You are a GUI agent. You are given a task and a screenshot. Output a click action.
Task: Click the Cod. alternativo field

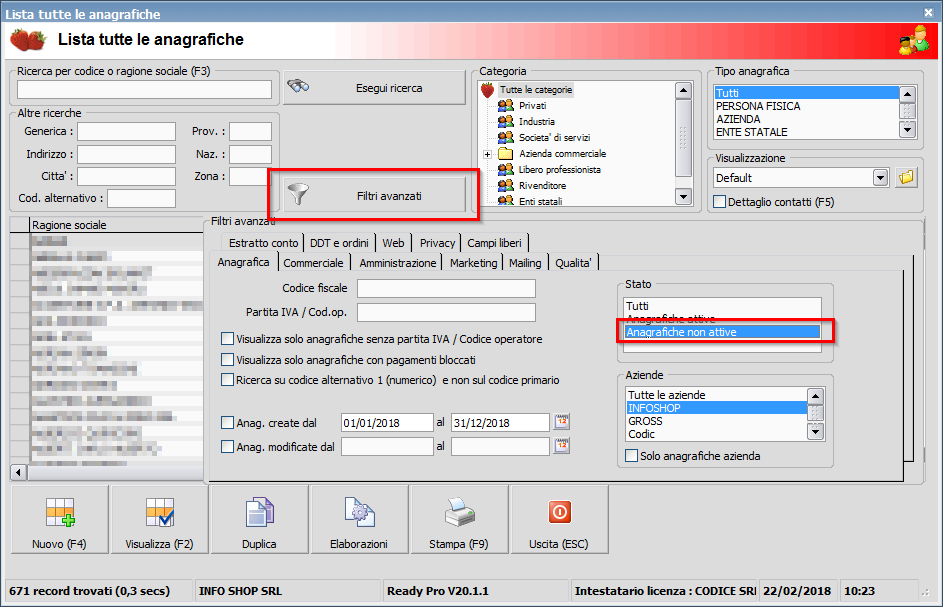pos(141,198)
